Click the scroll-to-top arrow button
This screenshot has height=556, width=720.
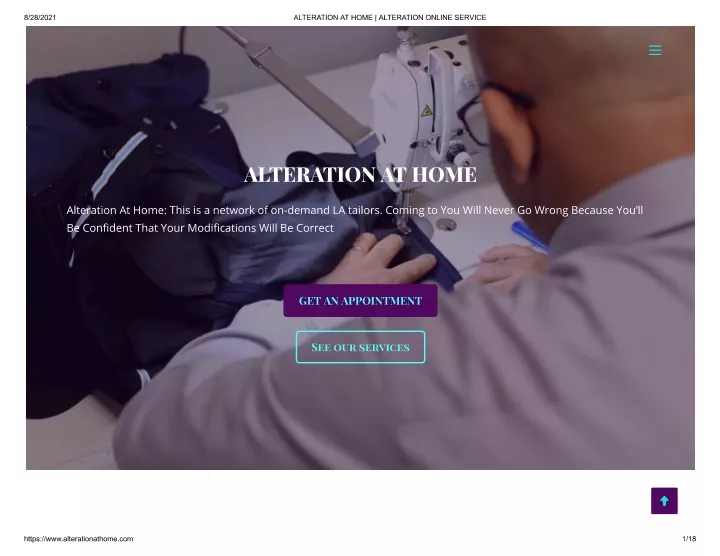664,500
